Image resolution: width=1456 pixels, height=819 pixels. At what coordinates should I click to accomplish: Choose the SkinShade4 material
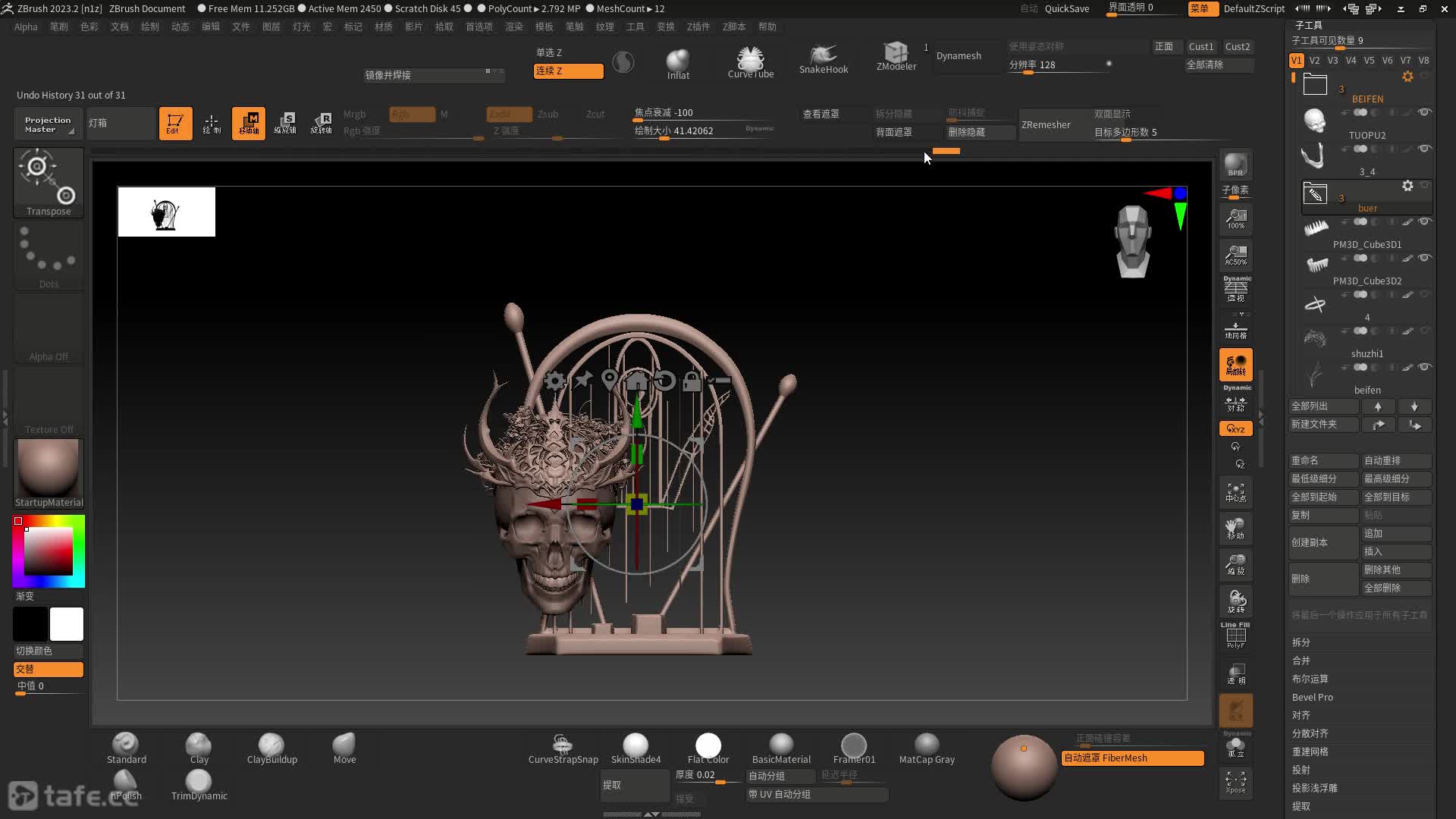coord(635,748)
